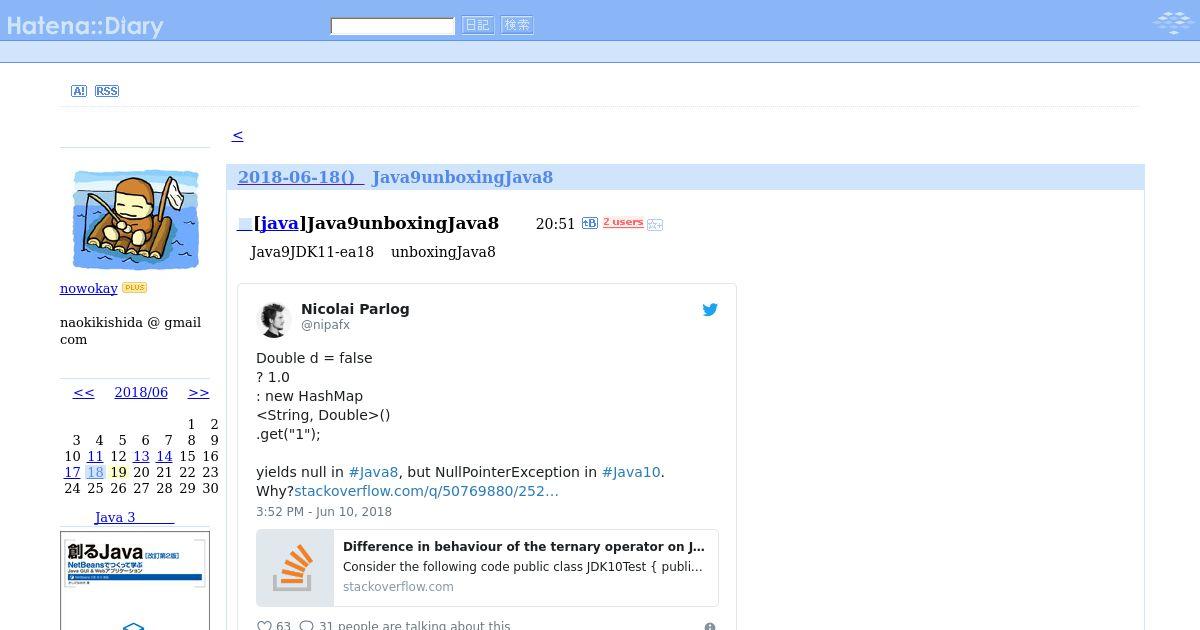Image resolution: width=1200 pixels, height=630 pixels.
Task: Open the '2 users' bookmark count link
Action: 623,222
